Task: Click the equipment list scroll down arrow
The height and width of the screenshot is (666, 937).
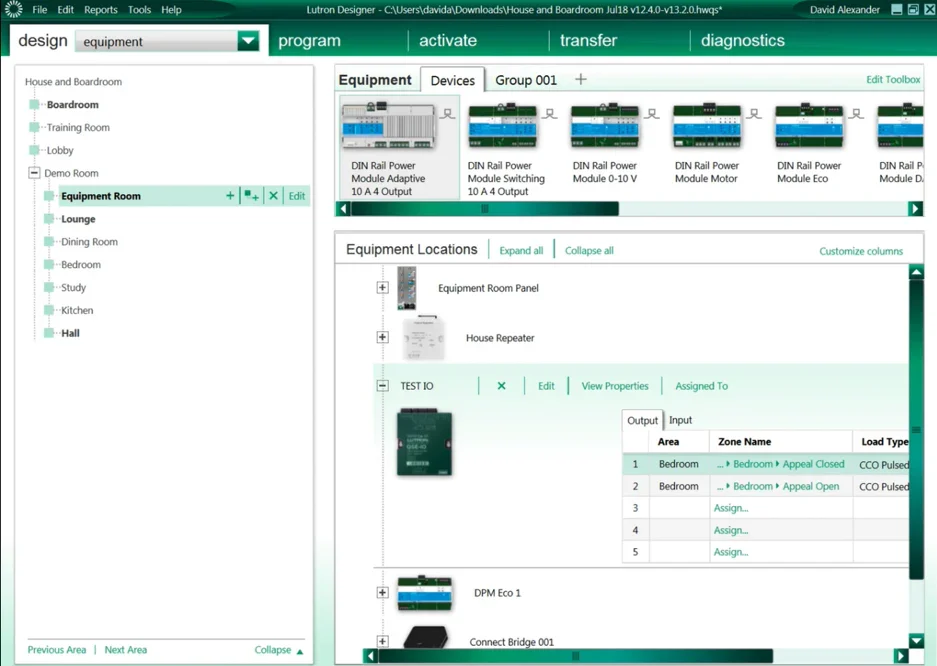Action: (916, 641)
